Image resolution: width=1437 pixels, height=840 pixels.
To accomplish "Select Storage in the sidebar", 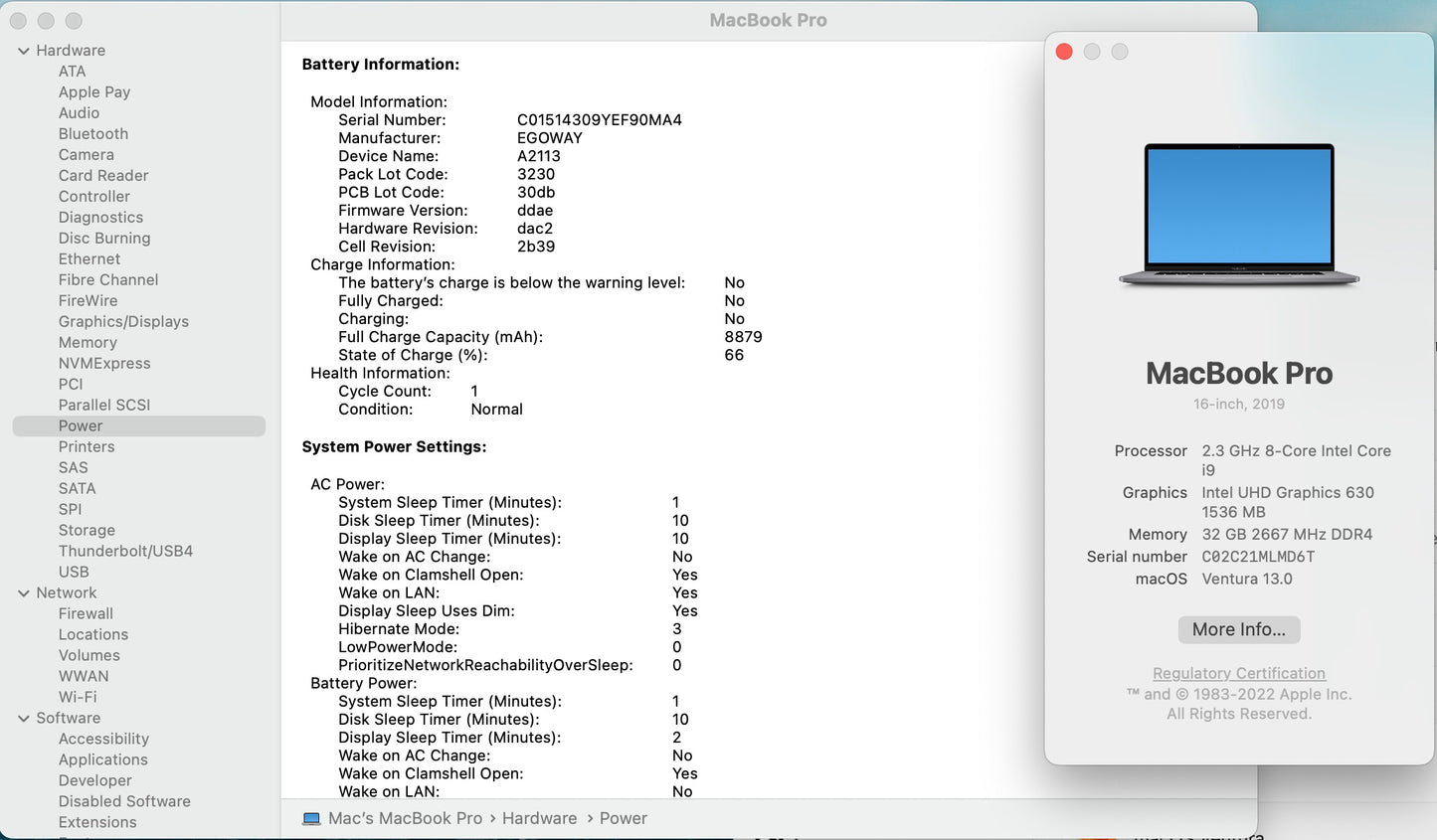I will [x=87, y=531].
